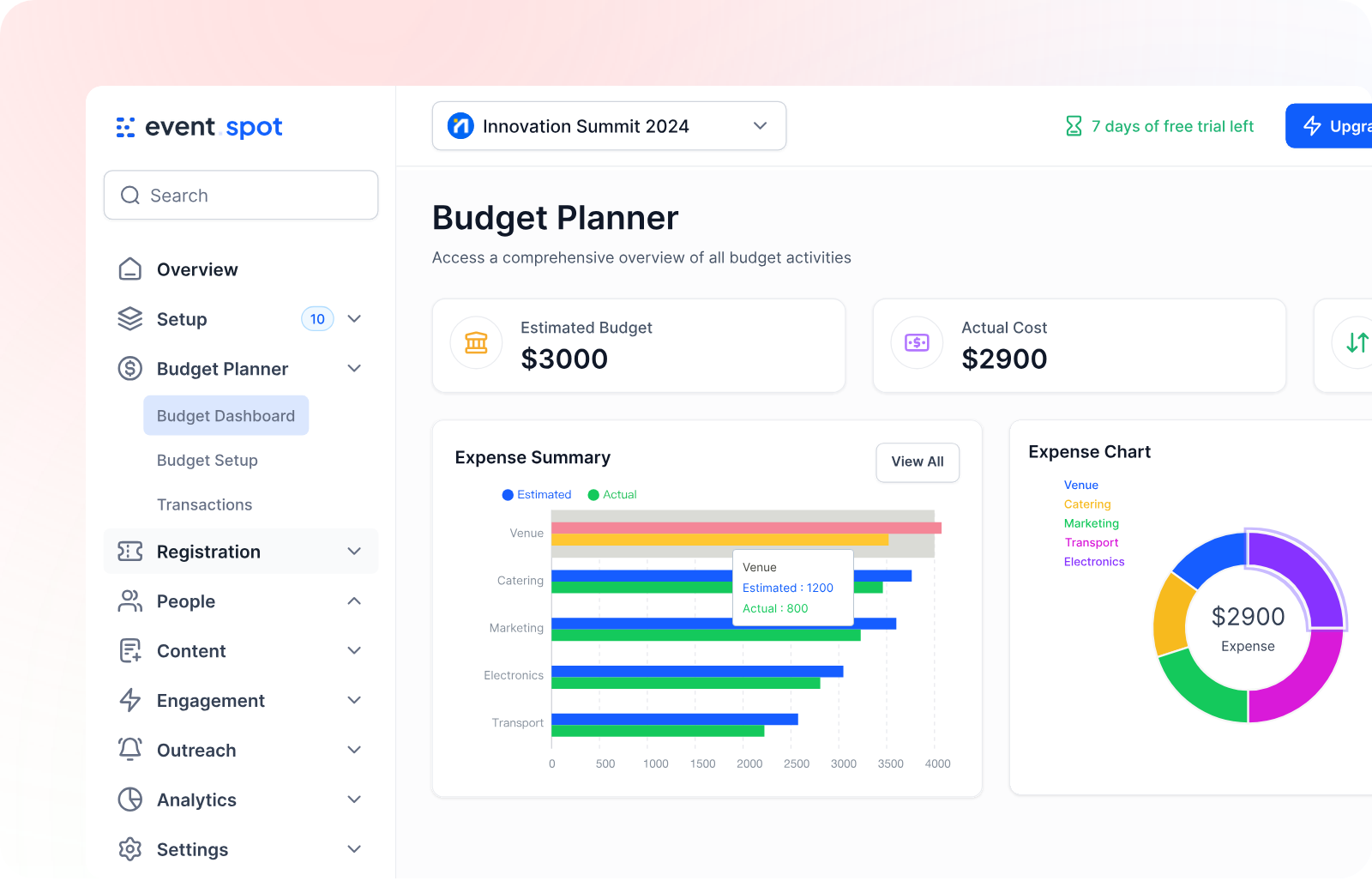Image resolution: width=1372 pixels, height=887 pixels.
Task: Click the Upgrade button
Action: [x=1329, y=126]
